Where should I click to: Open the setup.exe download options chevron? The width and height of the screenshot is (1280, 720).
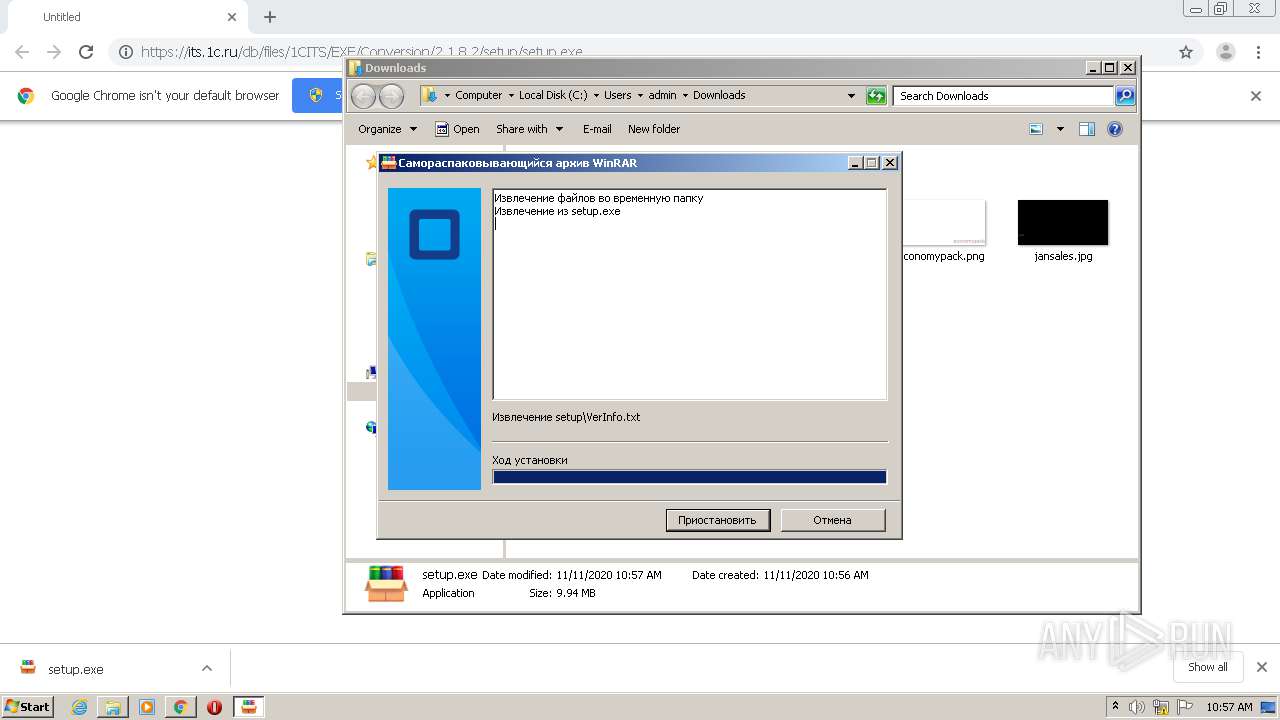pos(207,668)
